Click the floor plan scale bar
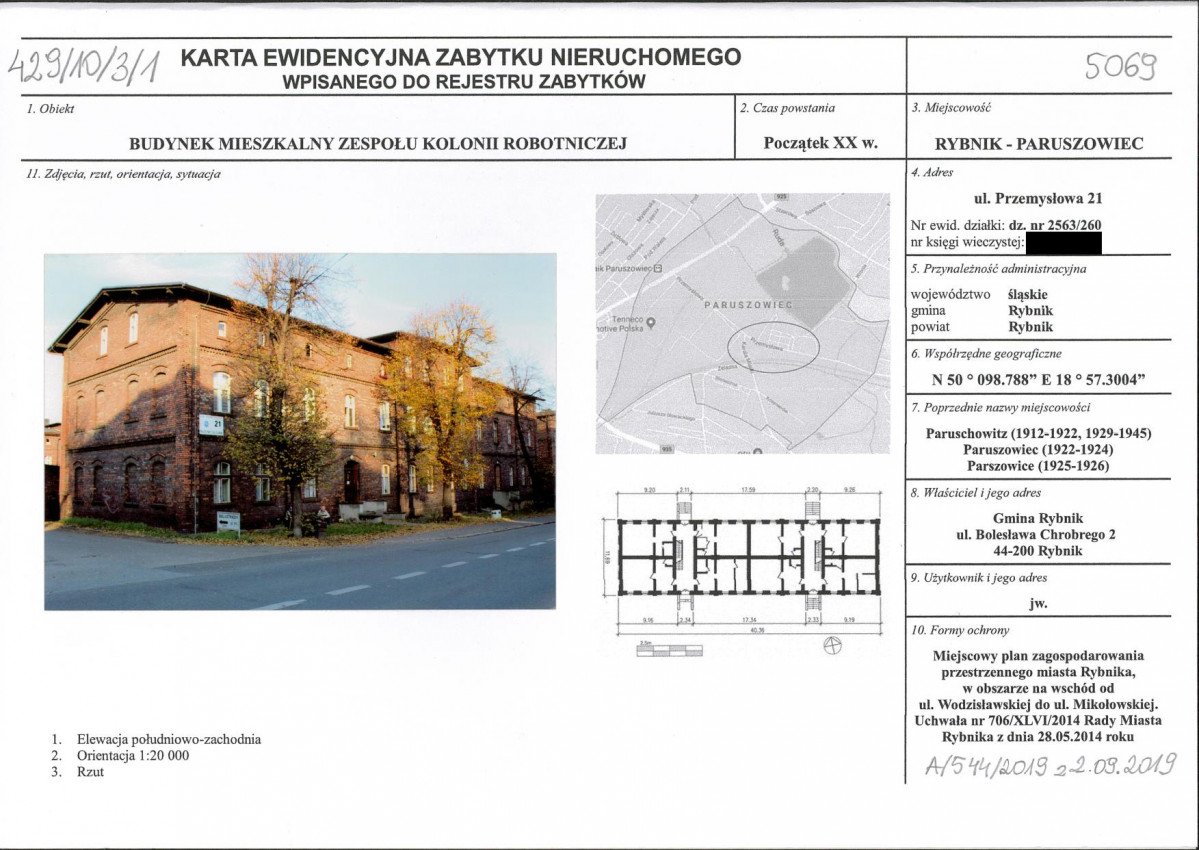 [669, 650]
